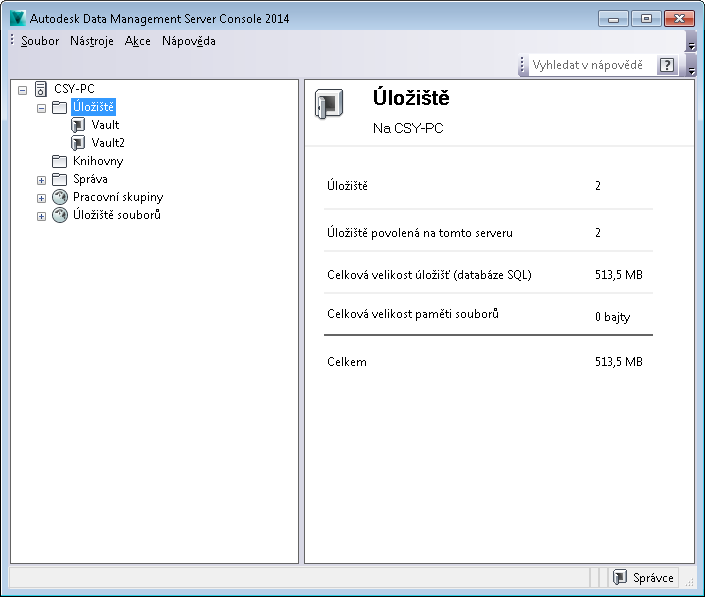Screen dimensions: 705x597
Task: Click the help question mark icon
Action: point(667,65)
